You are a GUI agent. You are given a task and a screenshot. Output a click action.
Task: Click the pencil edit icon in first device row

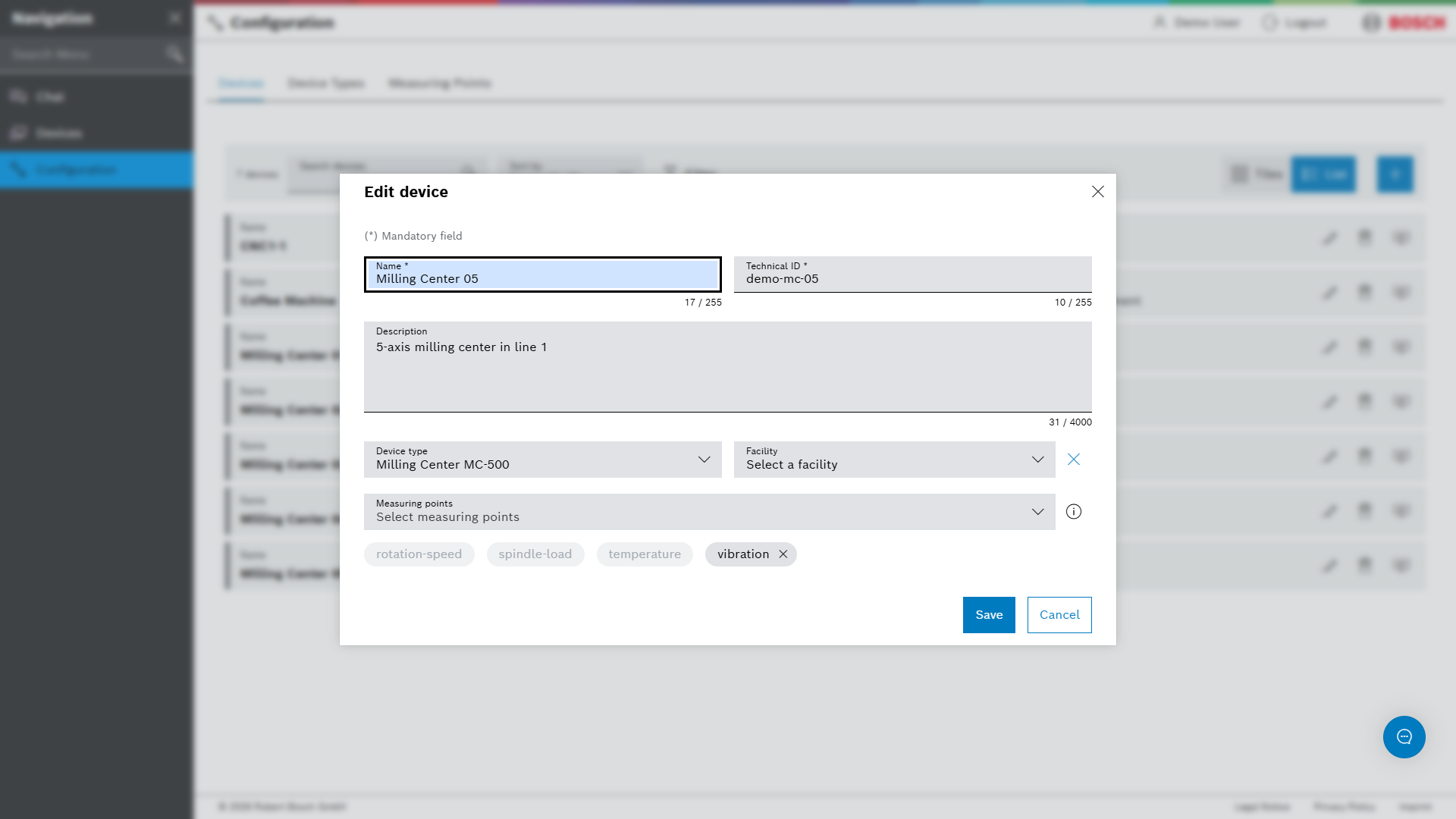[1329, 238]
